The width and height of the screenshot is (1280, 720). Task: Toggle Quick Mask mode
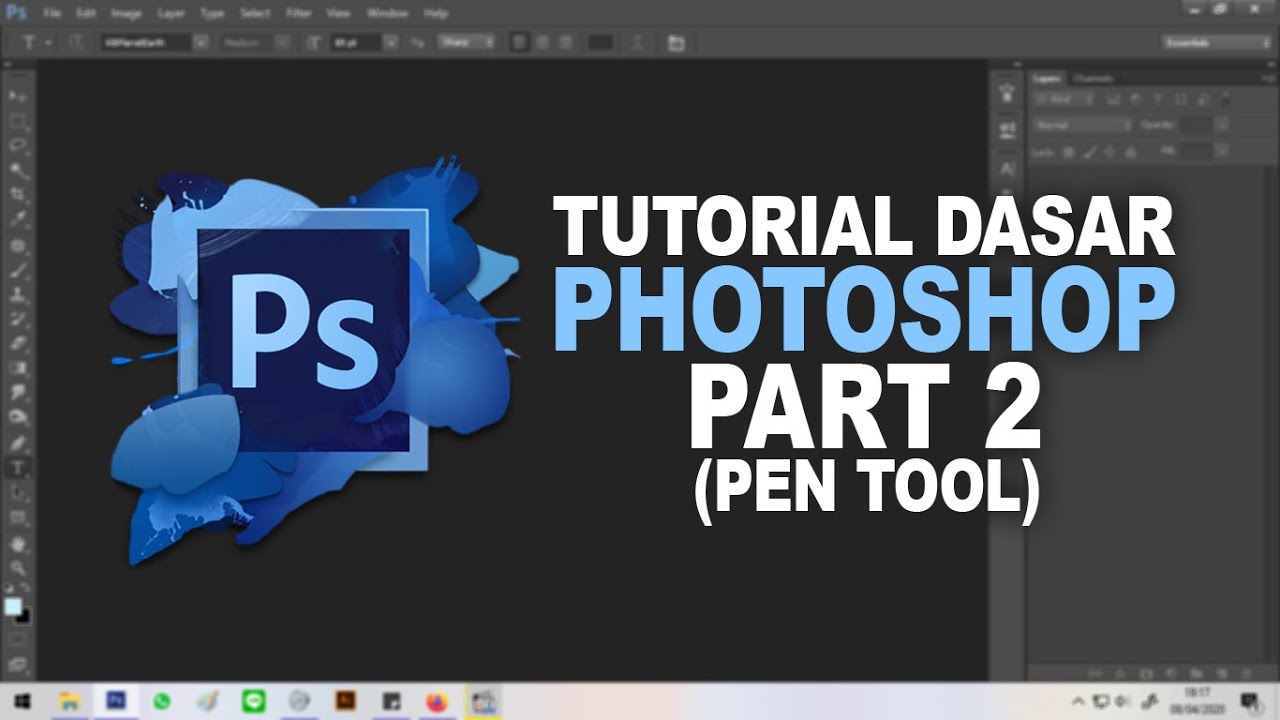18,638
